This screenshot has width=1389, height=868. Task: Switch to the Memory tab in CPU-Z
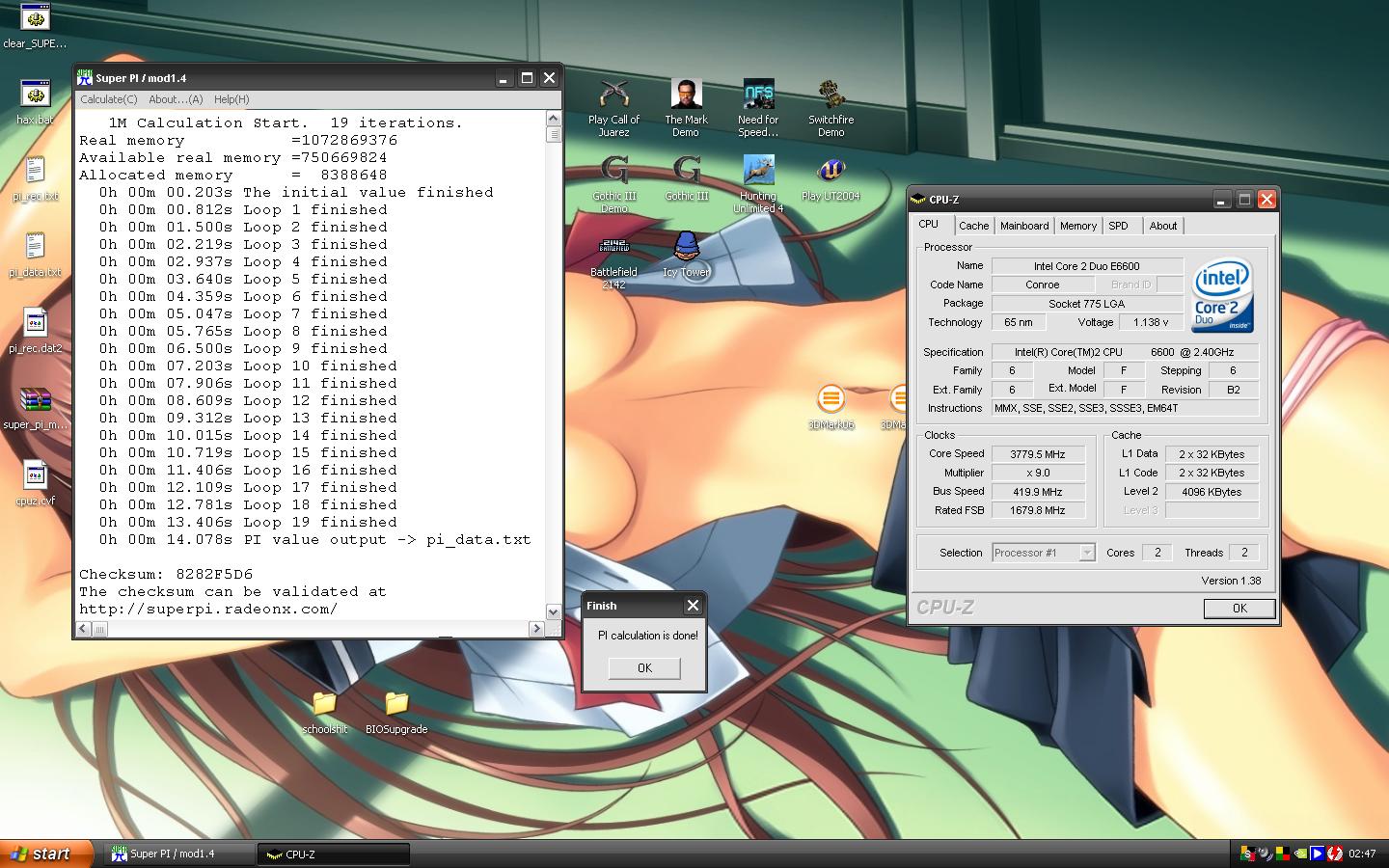tap(1078, 226)
